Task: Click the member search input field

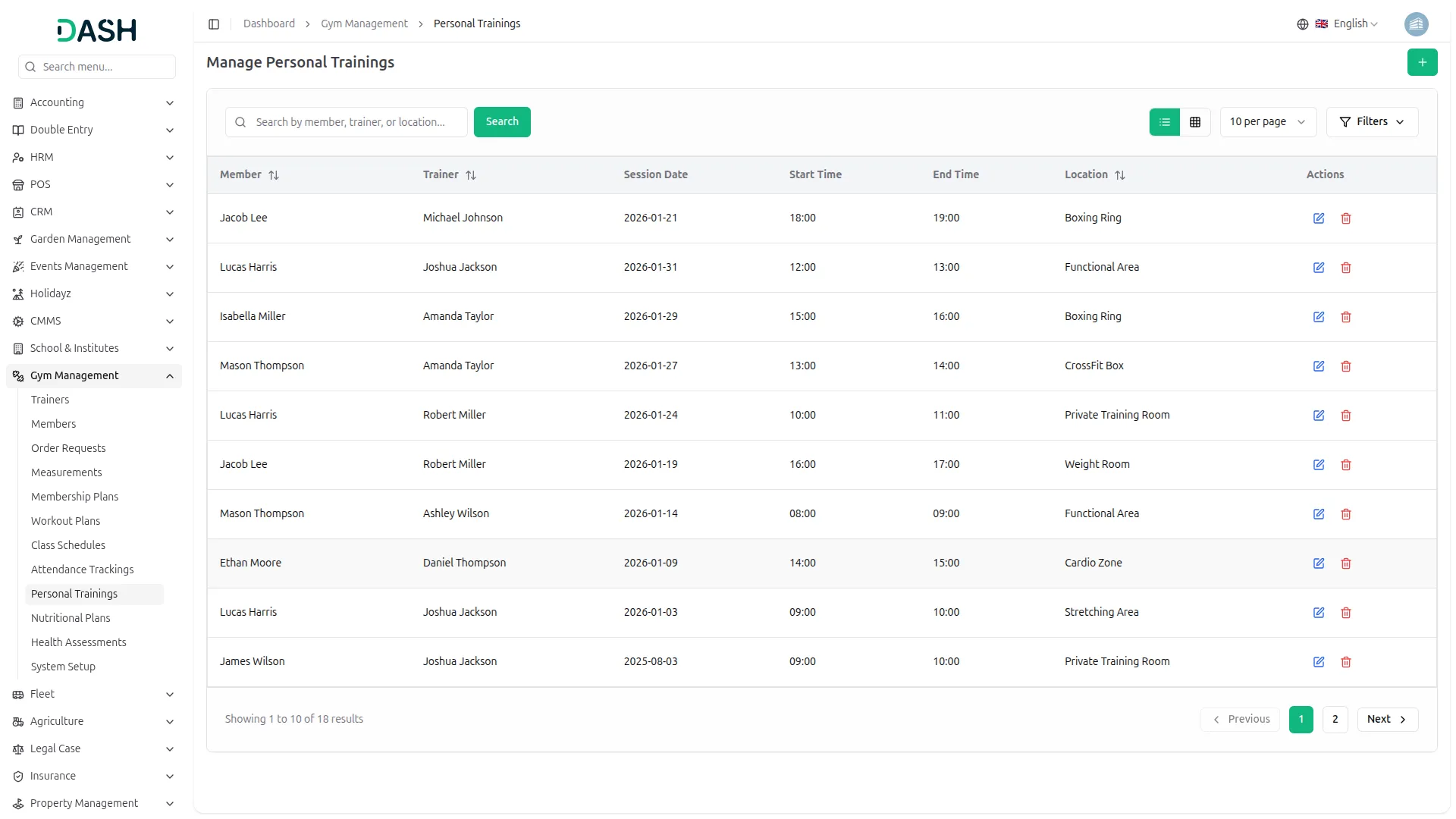Action: tap(356, 122)
